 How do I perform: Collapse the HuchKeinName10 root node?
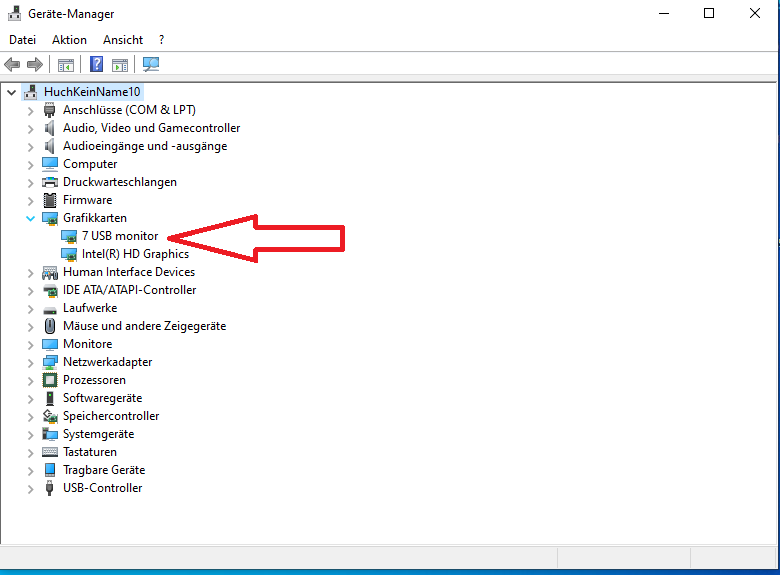(11, 92)
